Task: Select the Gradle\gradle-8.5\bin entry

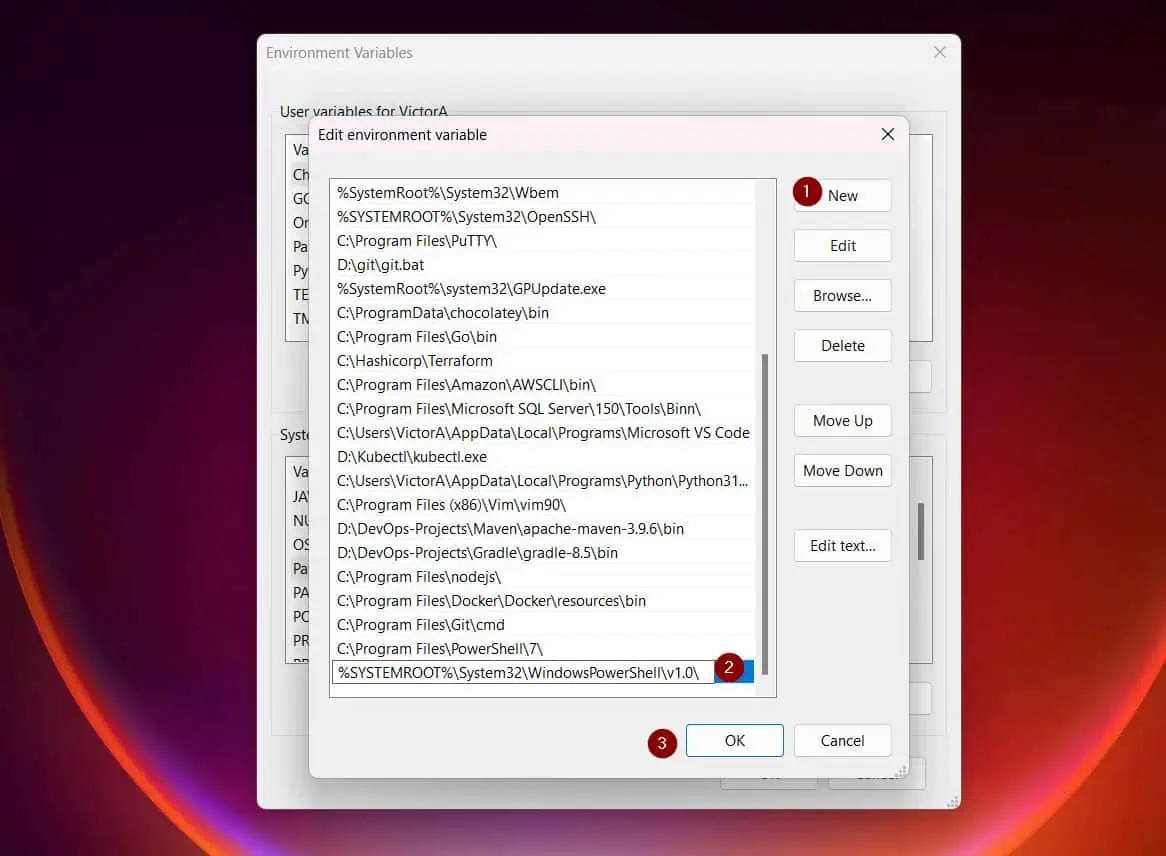Action: point(543,553)
